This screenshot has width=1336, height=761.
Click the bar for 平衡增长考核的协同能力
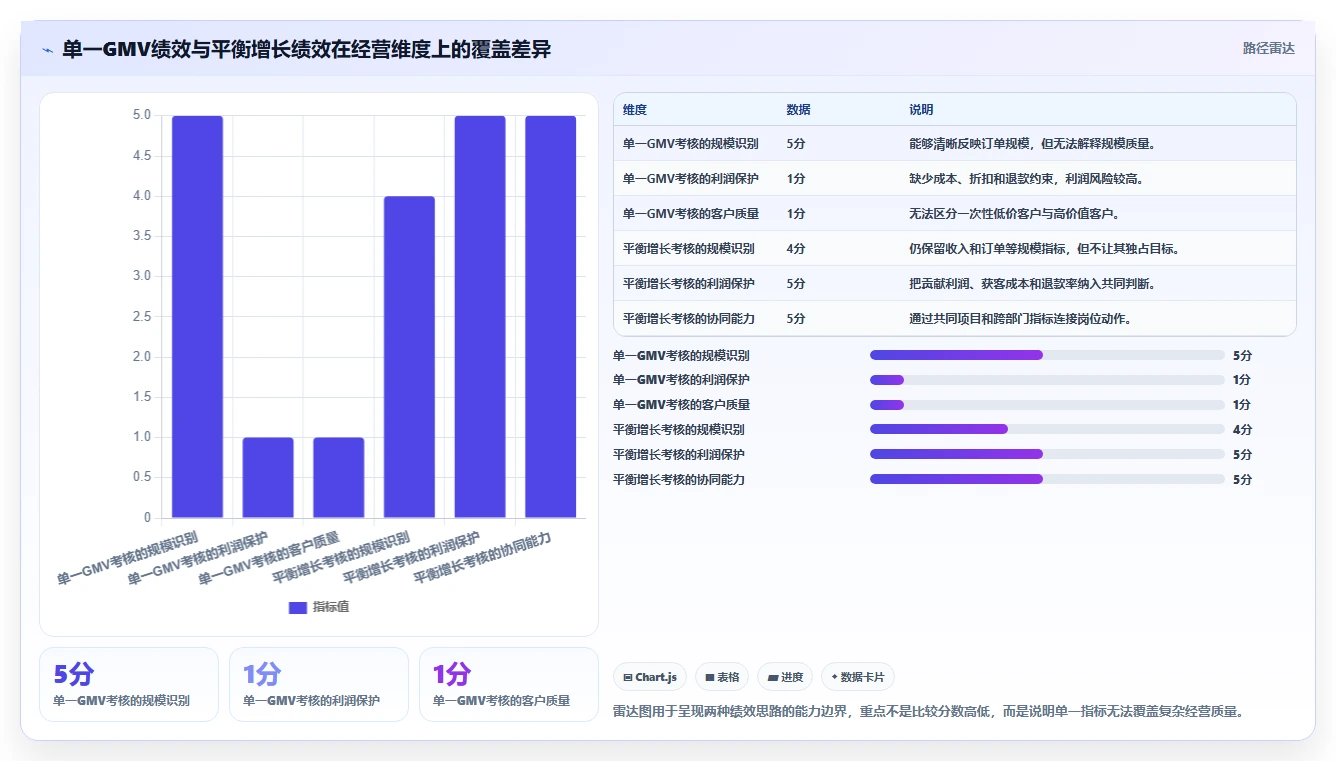(551, 317)
